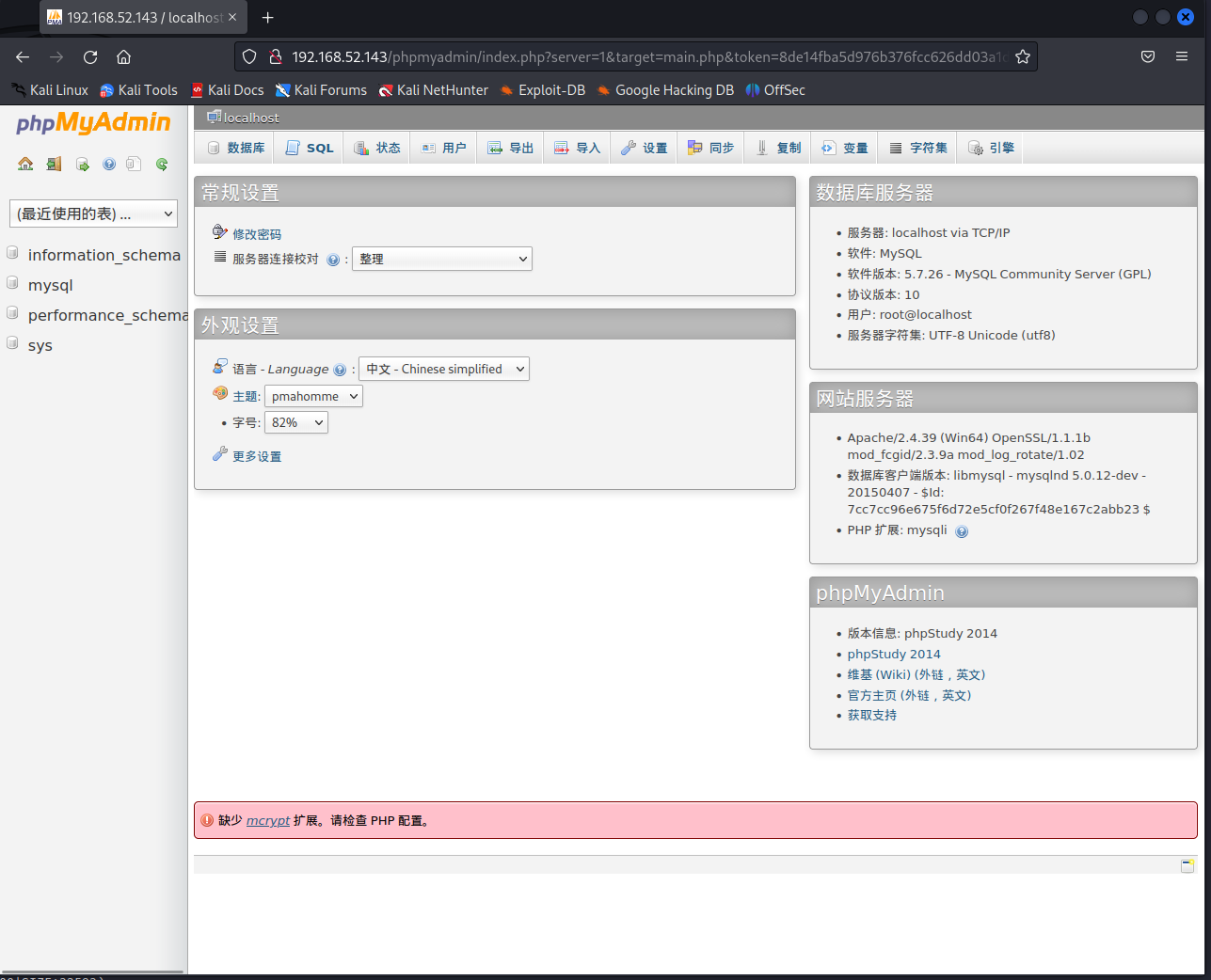Image resolution: width=1211 pixels, height=980 pixels.
Task: Reload the page in the browser
Action: click(90, 56)
